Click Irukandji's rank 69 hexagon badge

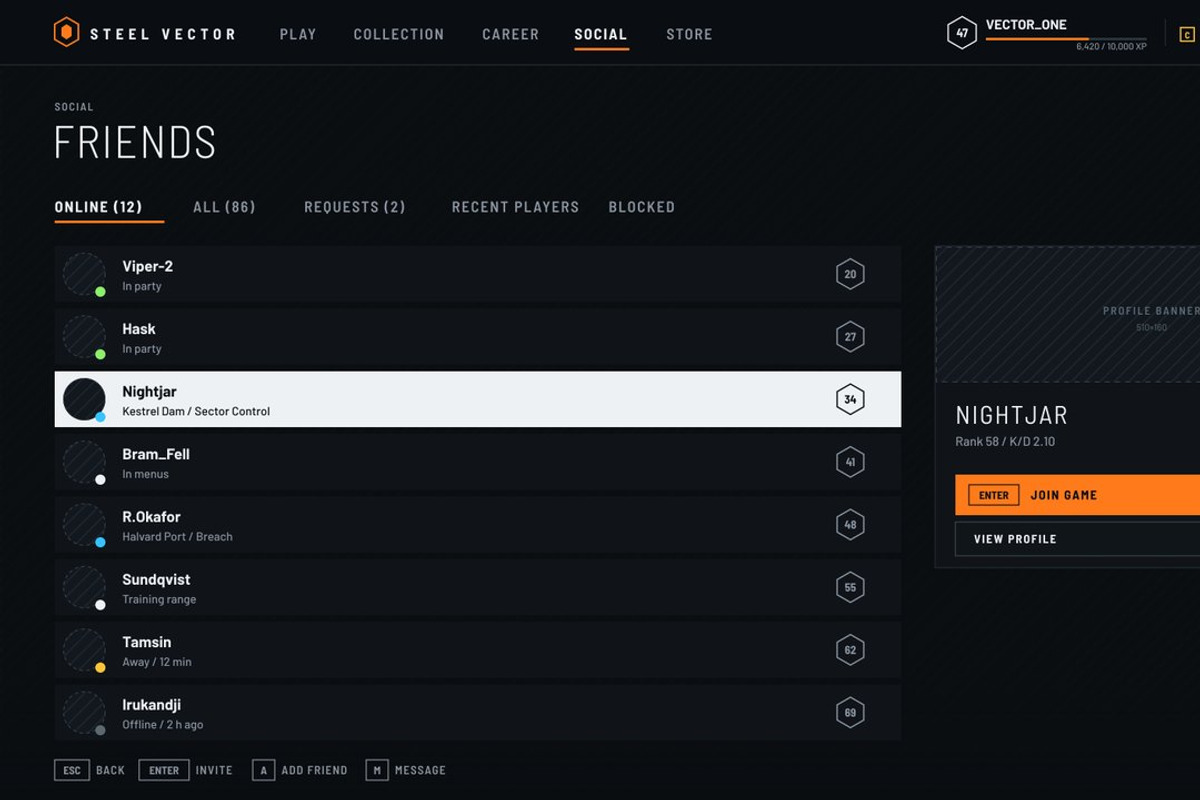click(x=850, y=713)
